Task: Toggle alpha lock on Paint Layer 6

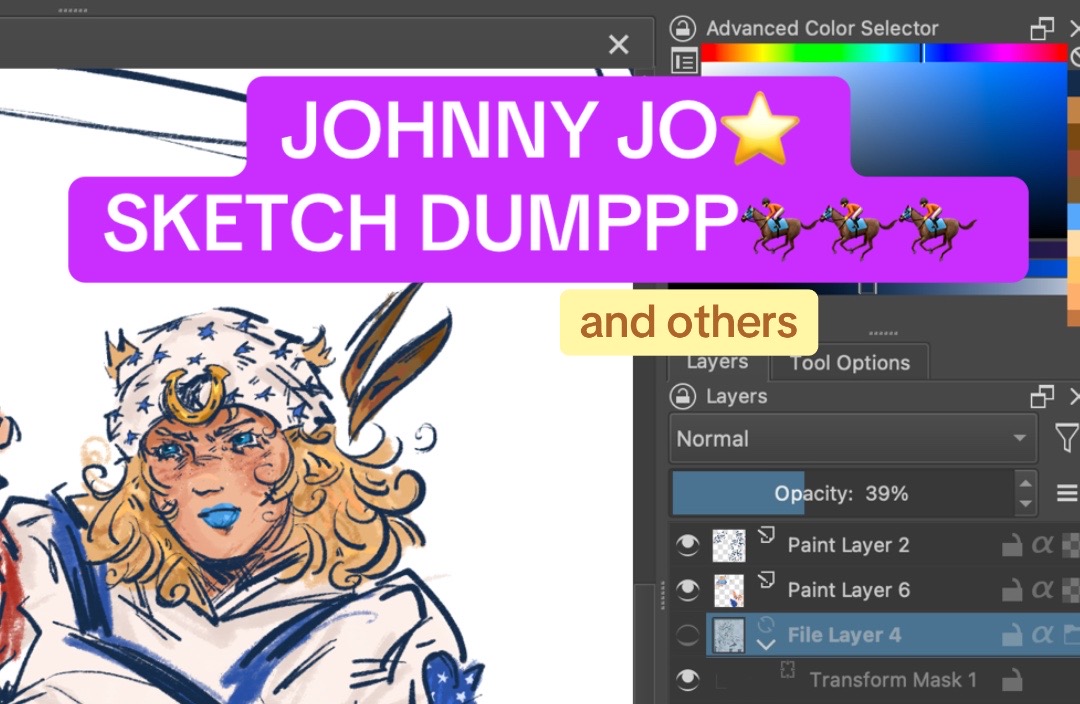Action: pyautogui.click(x=1042, y=590)
